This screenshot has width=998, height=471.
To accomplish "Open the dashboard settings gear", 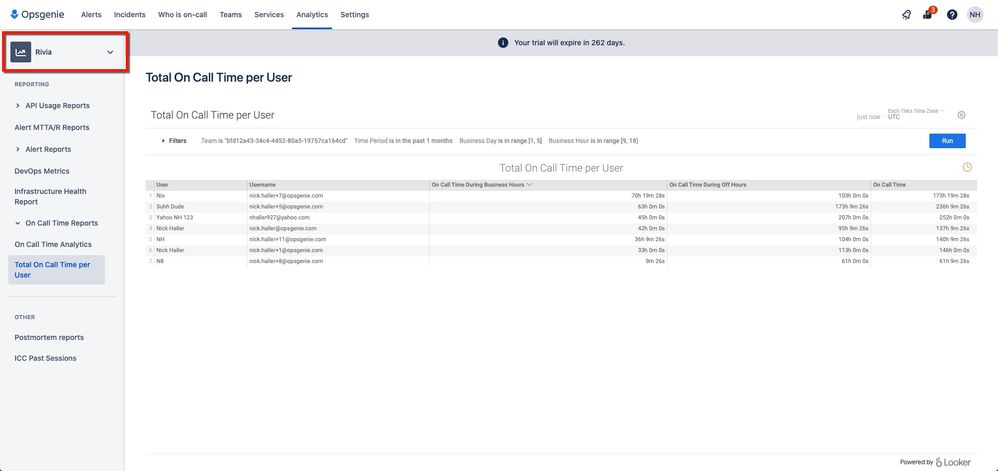I will coord(961,115).
